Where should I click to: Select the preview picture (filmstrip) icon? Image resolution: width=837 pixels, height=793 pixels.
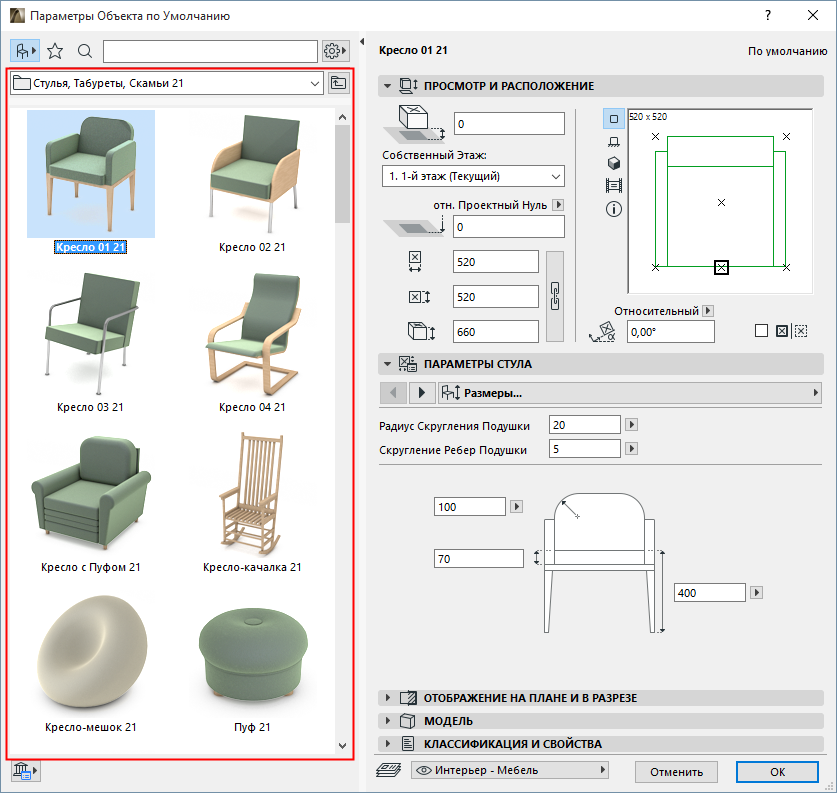[x=614, y=186]
